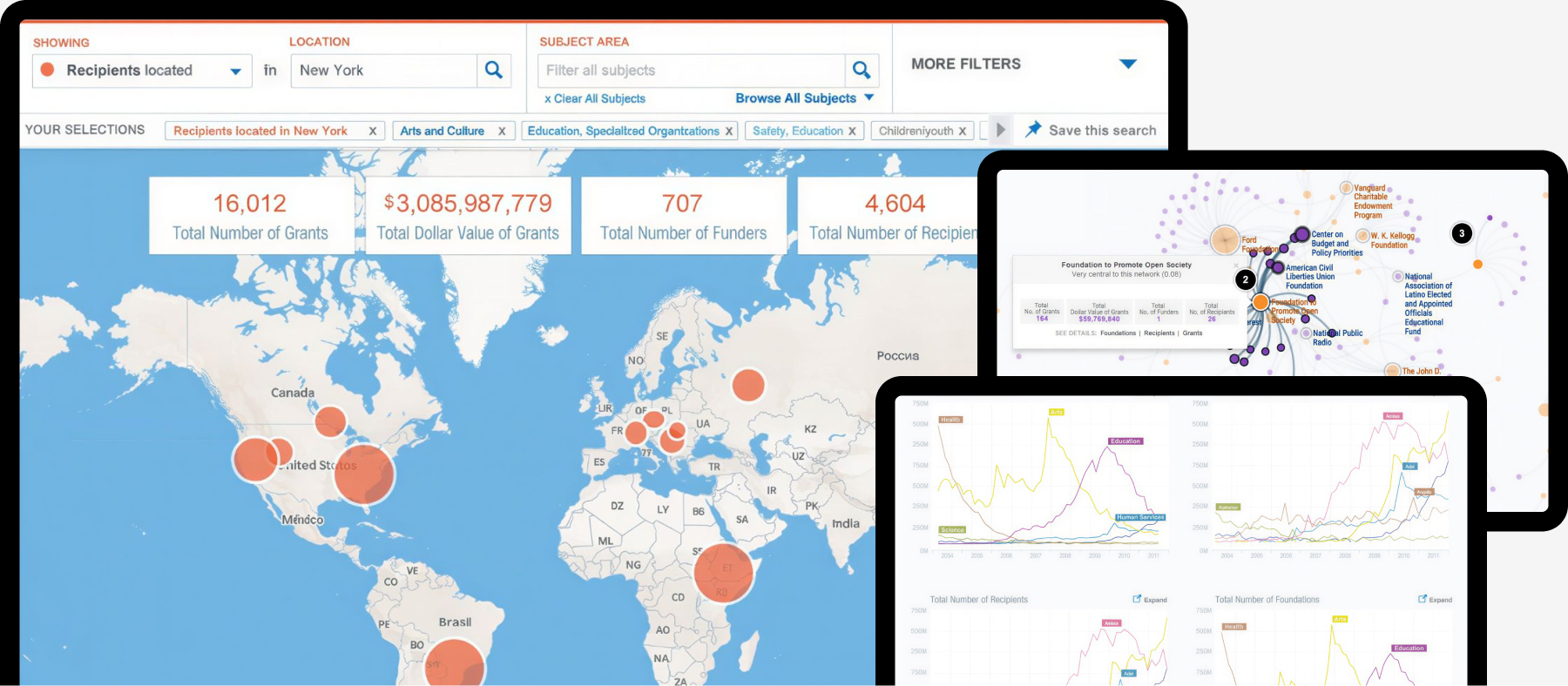Click the Clear All Subjects link

(x=595, y=99)
